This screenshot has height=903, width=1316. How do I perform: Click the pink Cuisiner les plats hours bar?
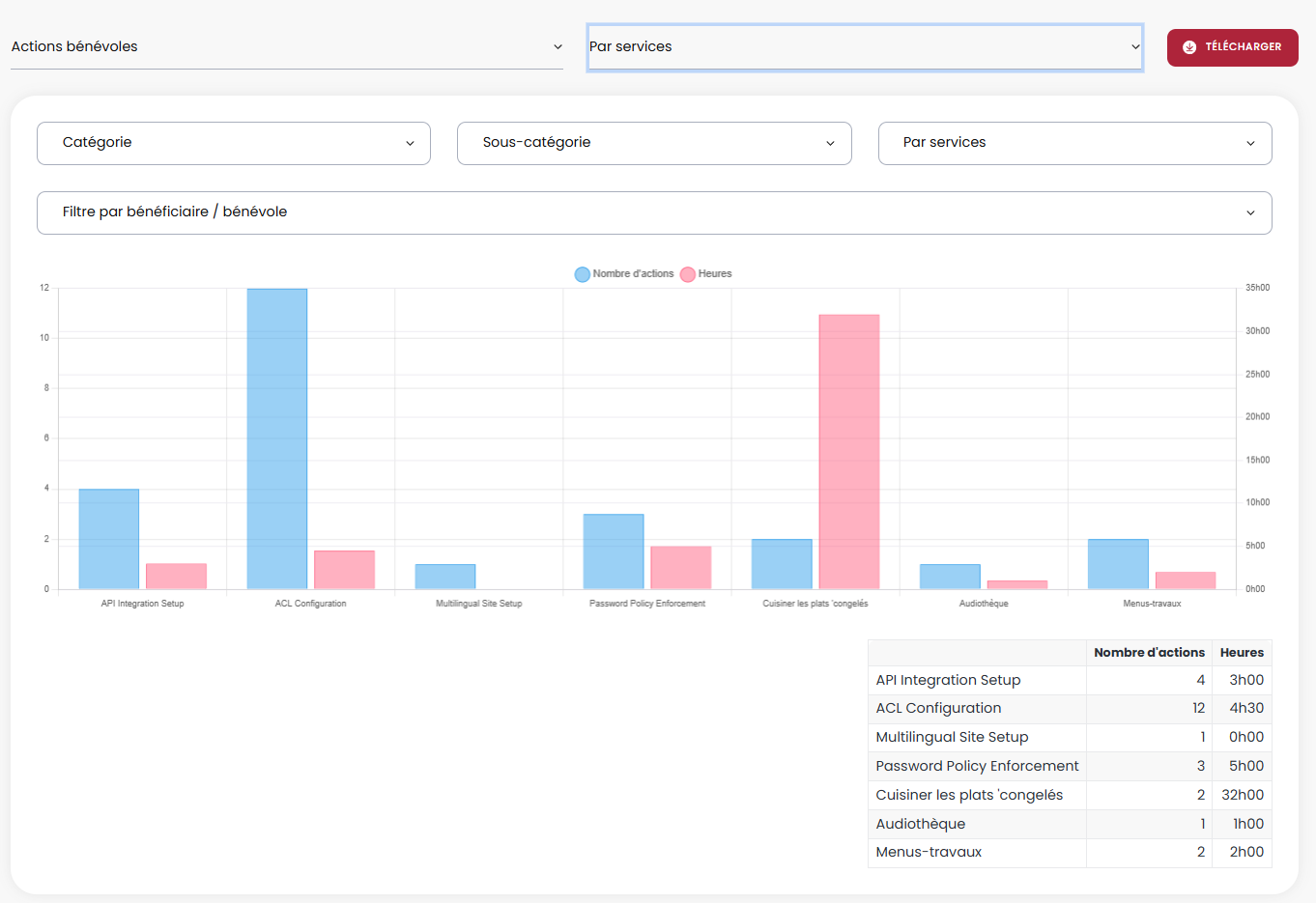849,451
